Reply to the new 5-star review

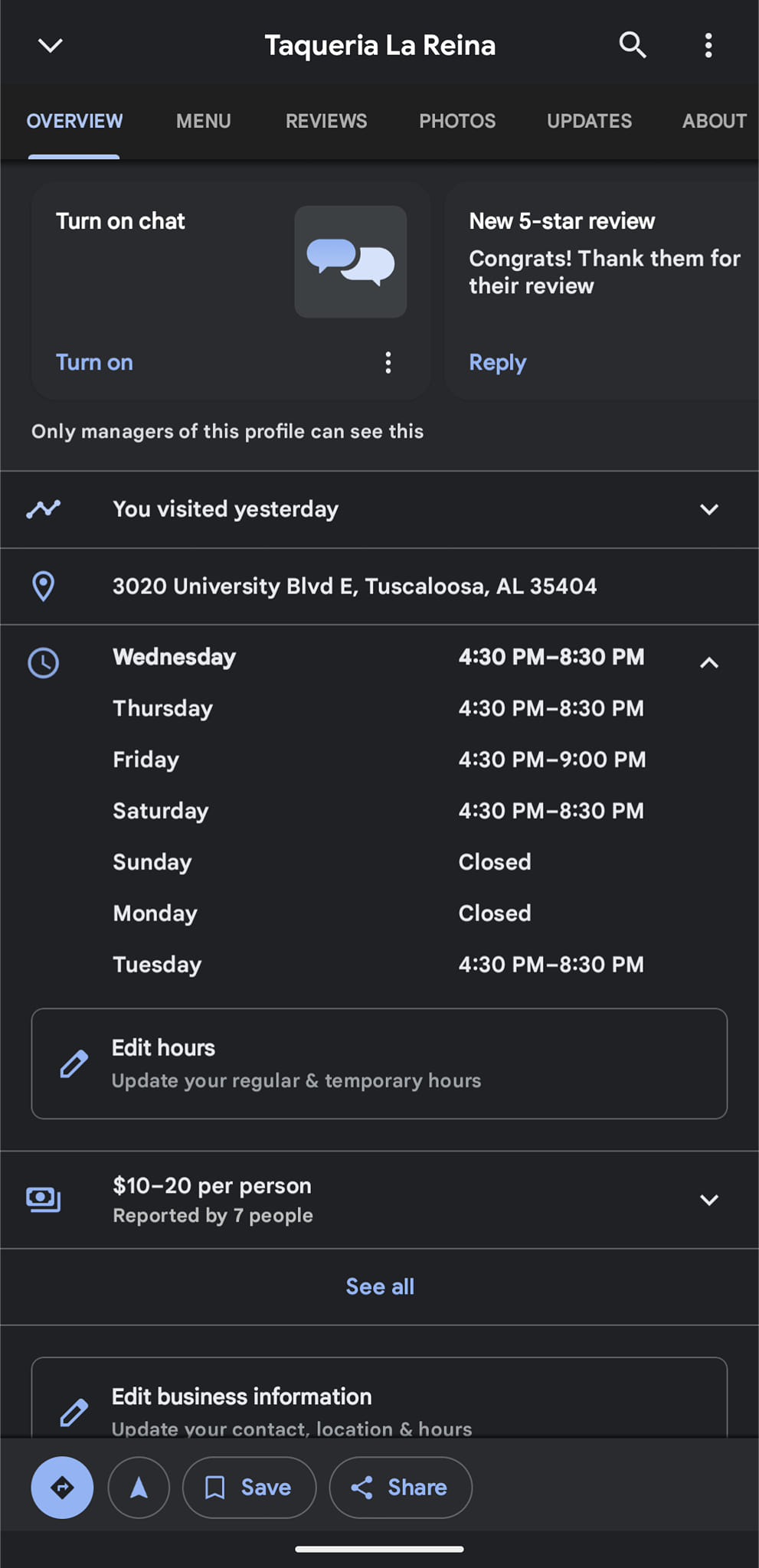[498, 362]
